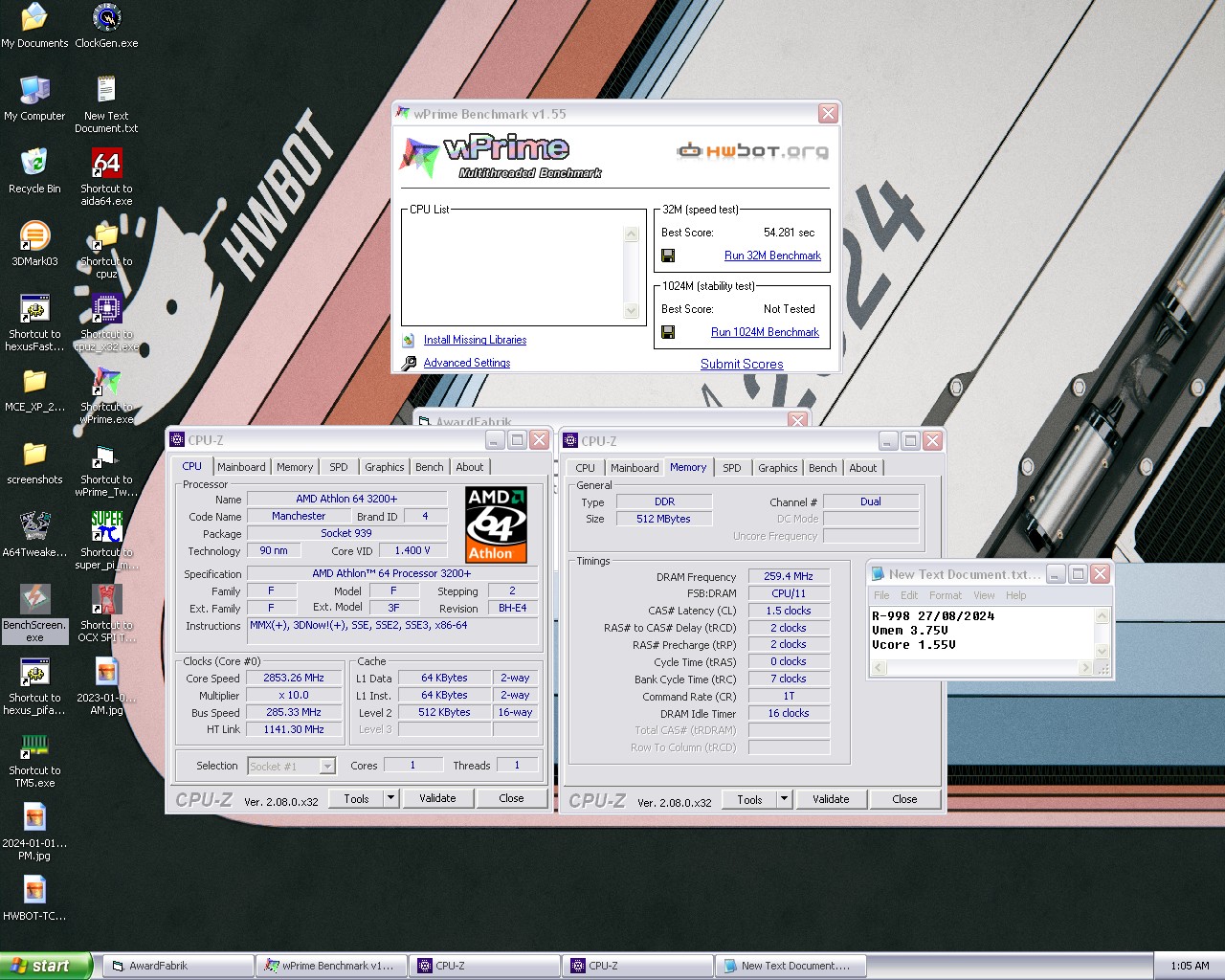Click the Windows start button
Image resolution: width=1225 pixels, height=980 pixels.
(46, 966)
